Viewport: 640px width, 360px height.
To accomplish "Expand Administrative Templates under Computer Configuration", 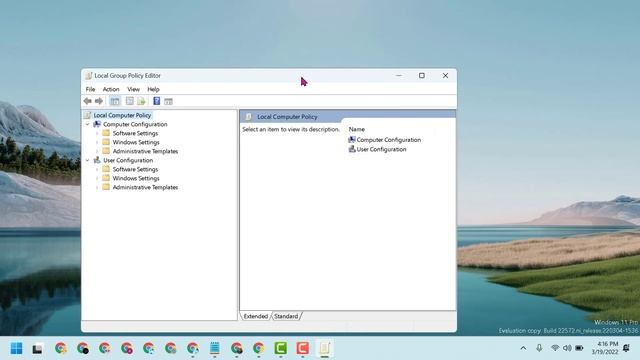I will (97, 151).
